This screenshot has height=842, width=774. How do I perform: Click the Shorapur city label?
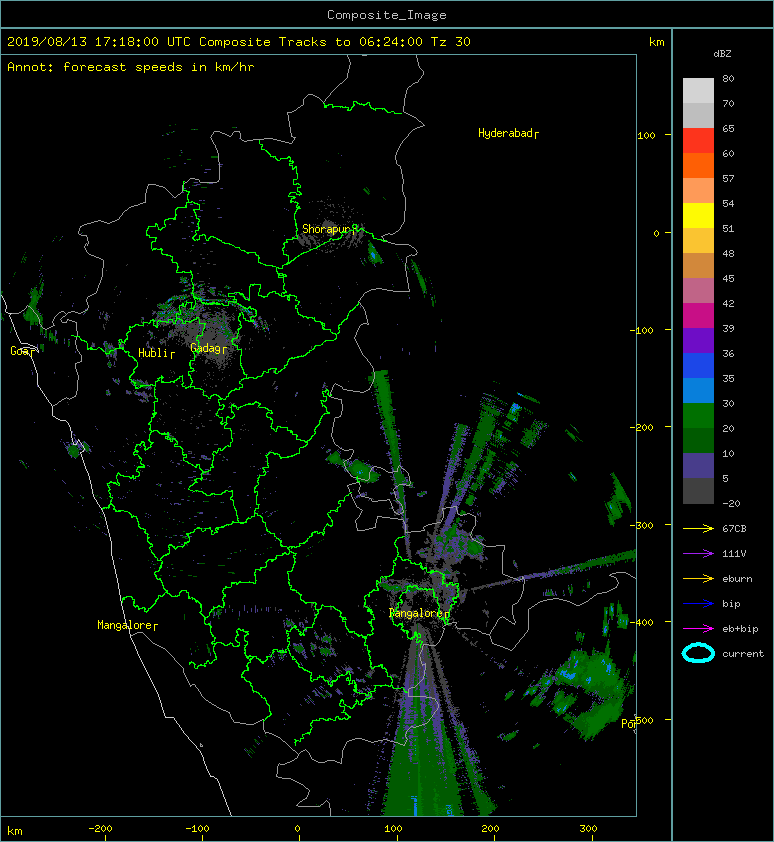pyautogui.click(x=329, y=229)
